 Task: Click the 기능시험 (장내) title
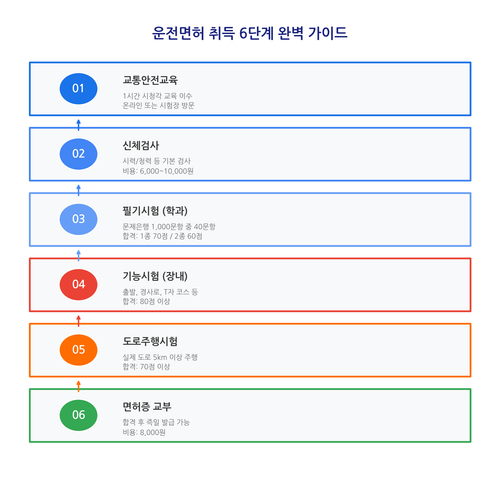coord(155,276)
